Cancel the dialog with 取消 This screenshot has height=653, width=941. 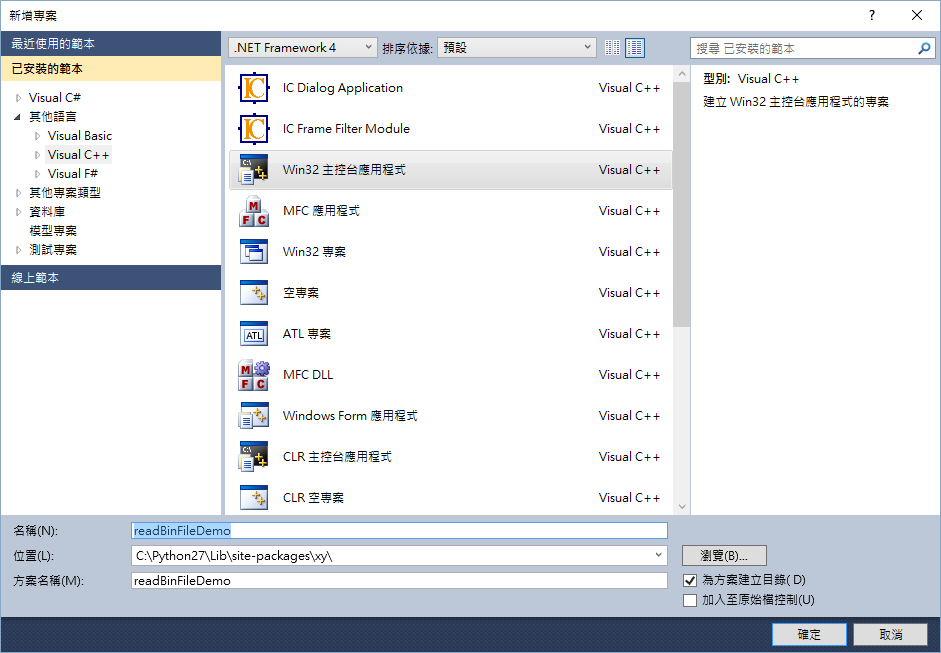tap(891, 634)
